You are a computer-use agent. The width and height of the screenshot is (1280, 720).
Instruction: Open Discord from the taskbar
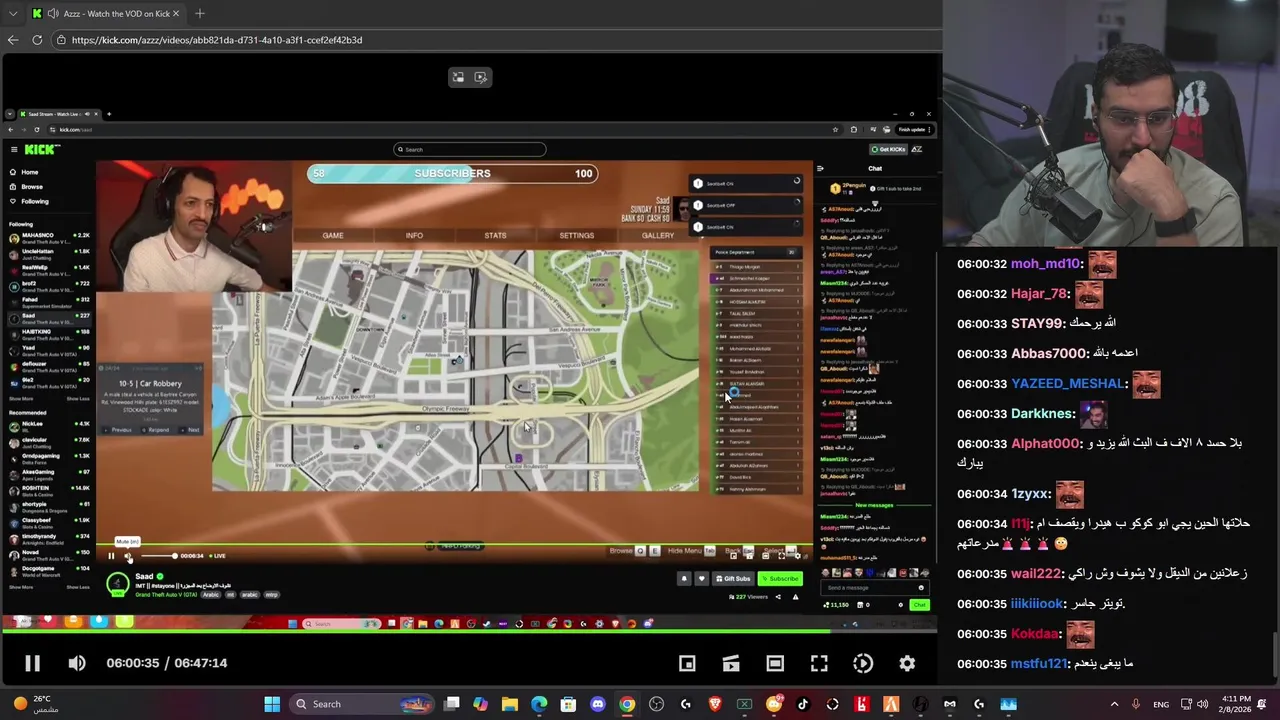click(x=598, y=704)
